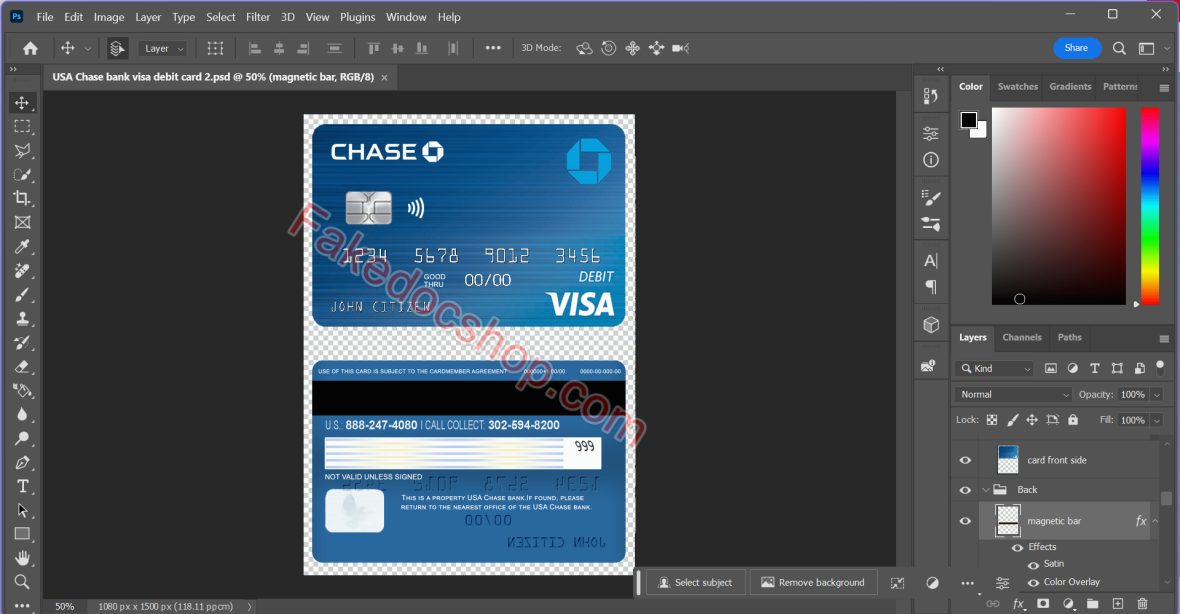The height and width of the screenshot is (614, 1180).
Task: Choose the Hand tool
Action: click(22, 558)
